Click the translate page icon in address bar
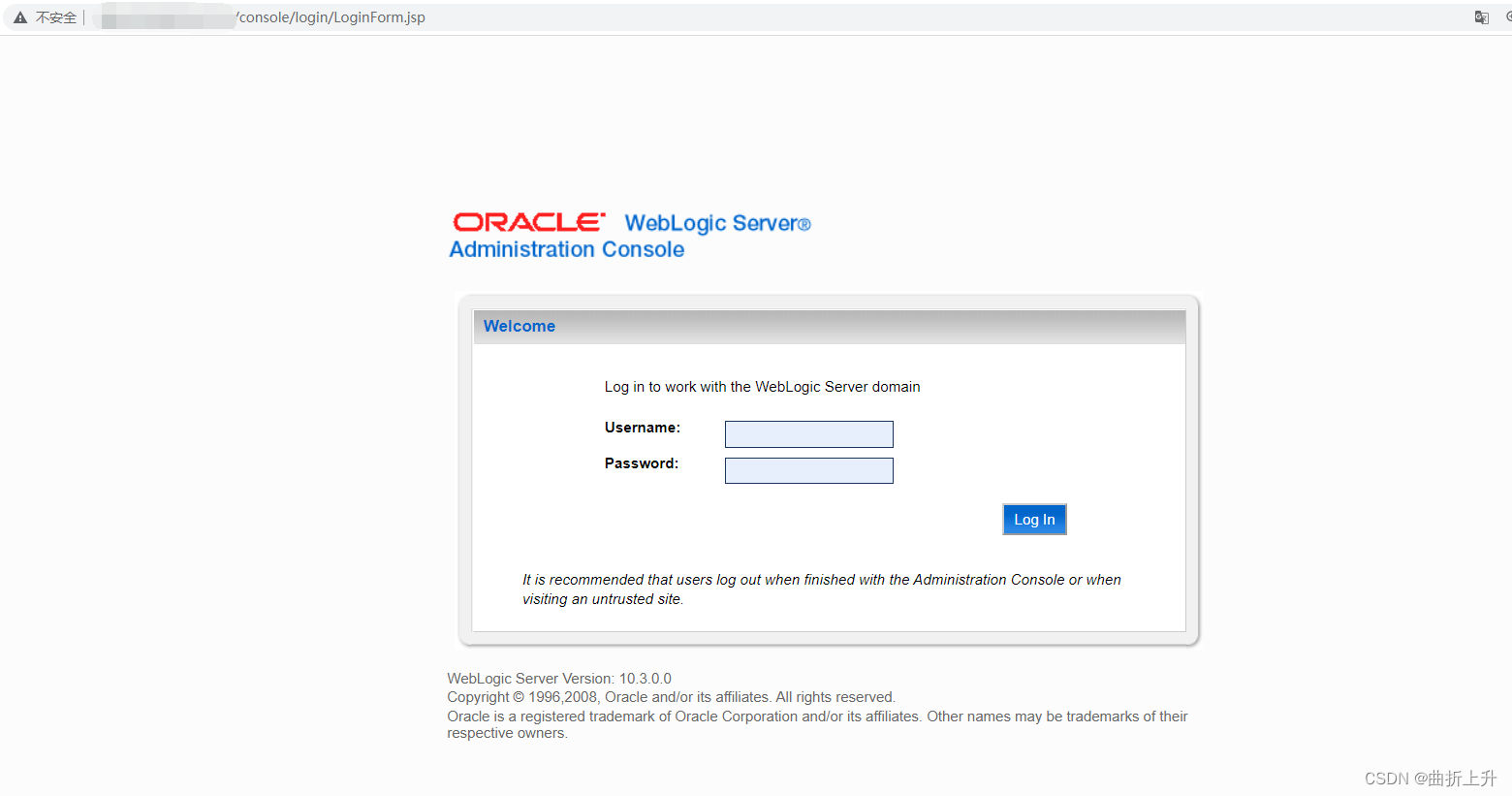The height and width of the screenshot is (796, 1512). point(1481,17)
